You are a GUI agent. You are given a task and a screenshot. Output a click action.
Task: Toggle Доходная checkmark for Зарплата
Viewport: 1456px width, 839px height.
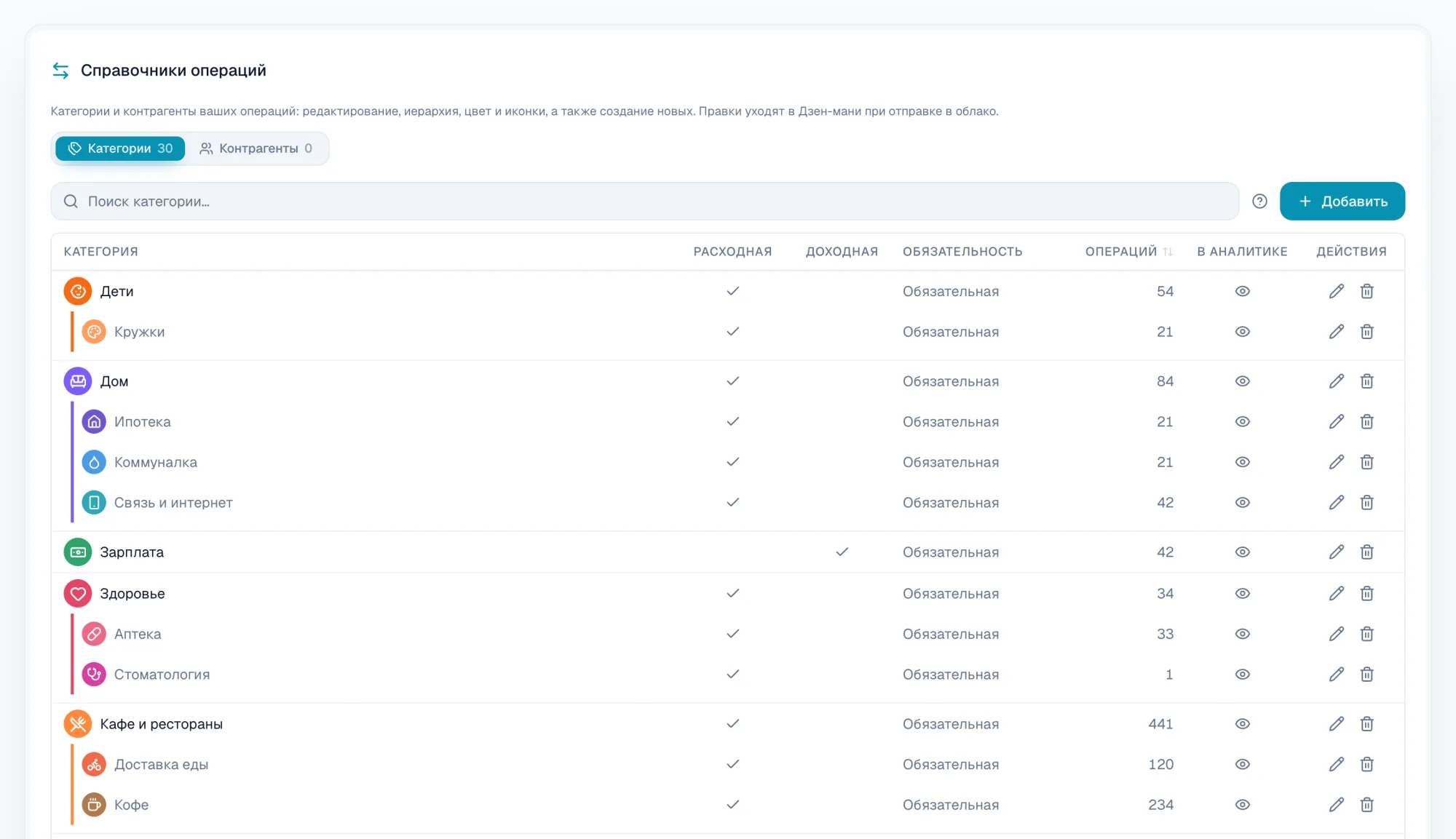click(842, 552)
